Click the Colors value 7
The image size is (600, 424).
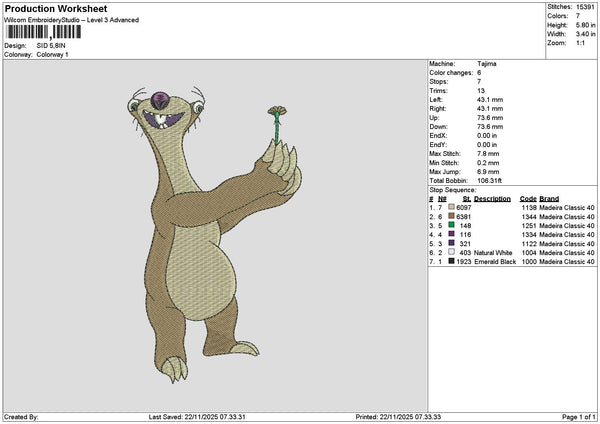click(x=578, y=16)
